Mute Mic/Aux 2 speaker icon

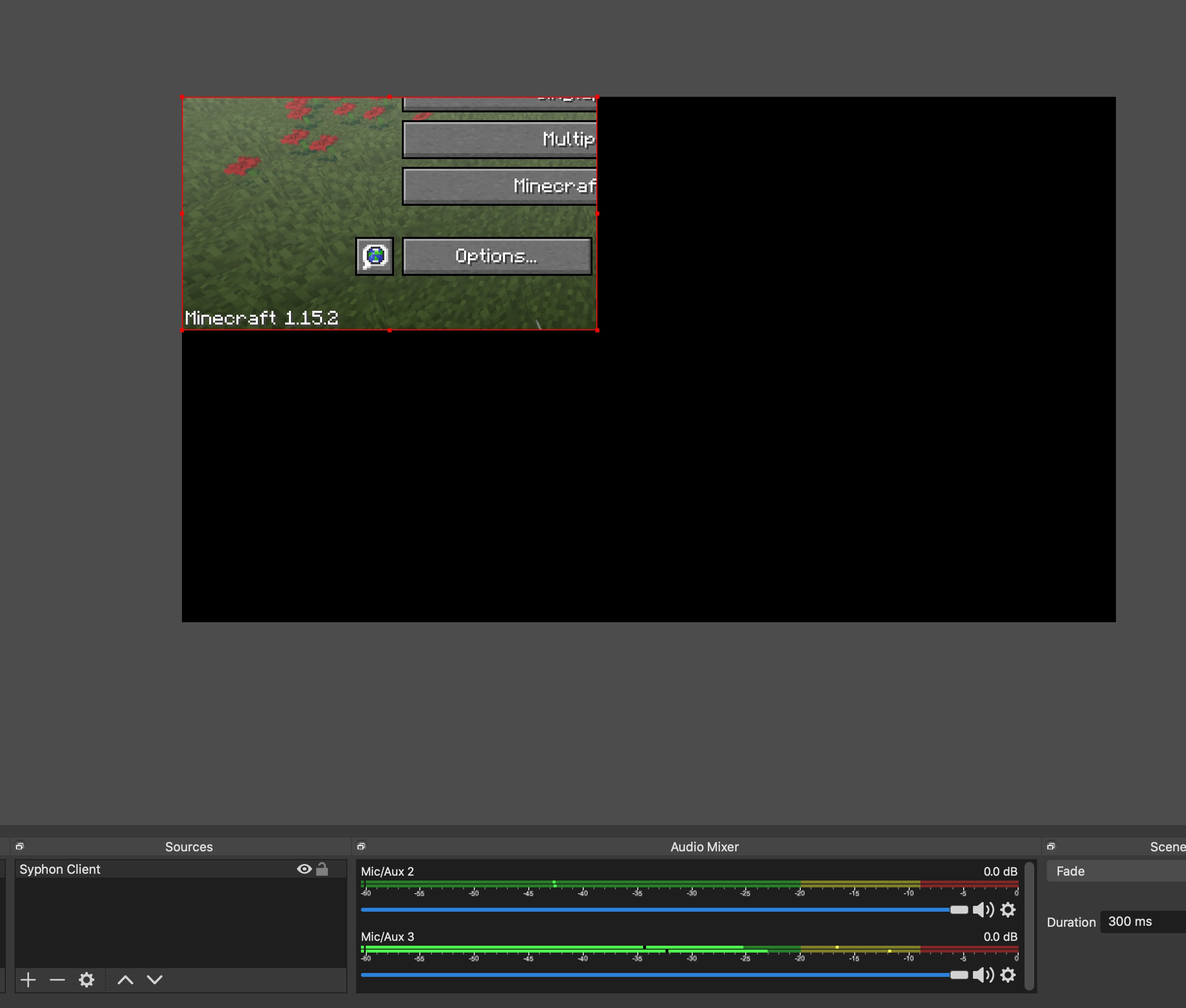[x=983, y=910]
